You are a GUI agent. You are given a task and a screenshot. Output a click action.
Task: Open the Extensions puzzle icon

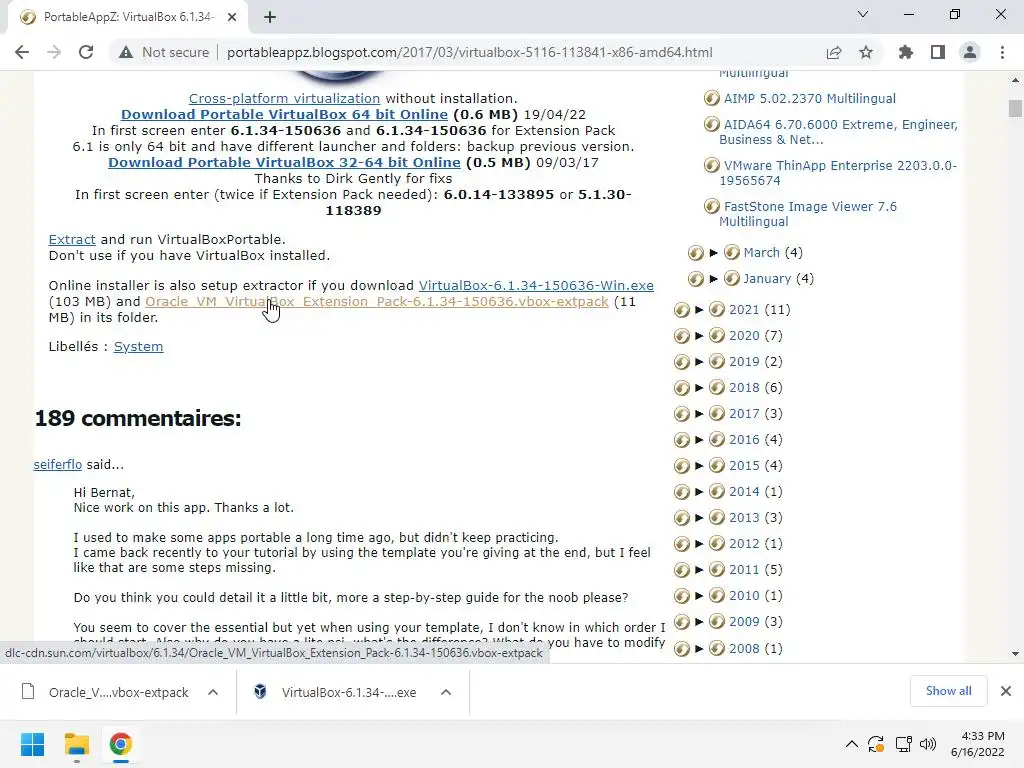(x=905, y=52)
